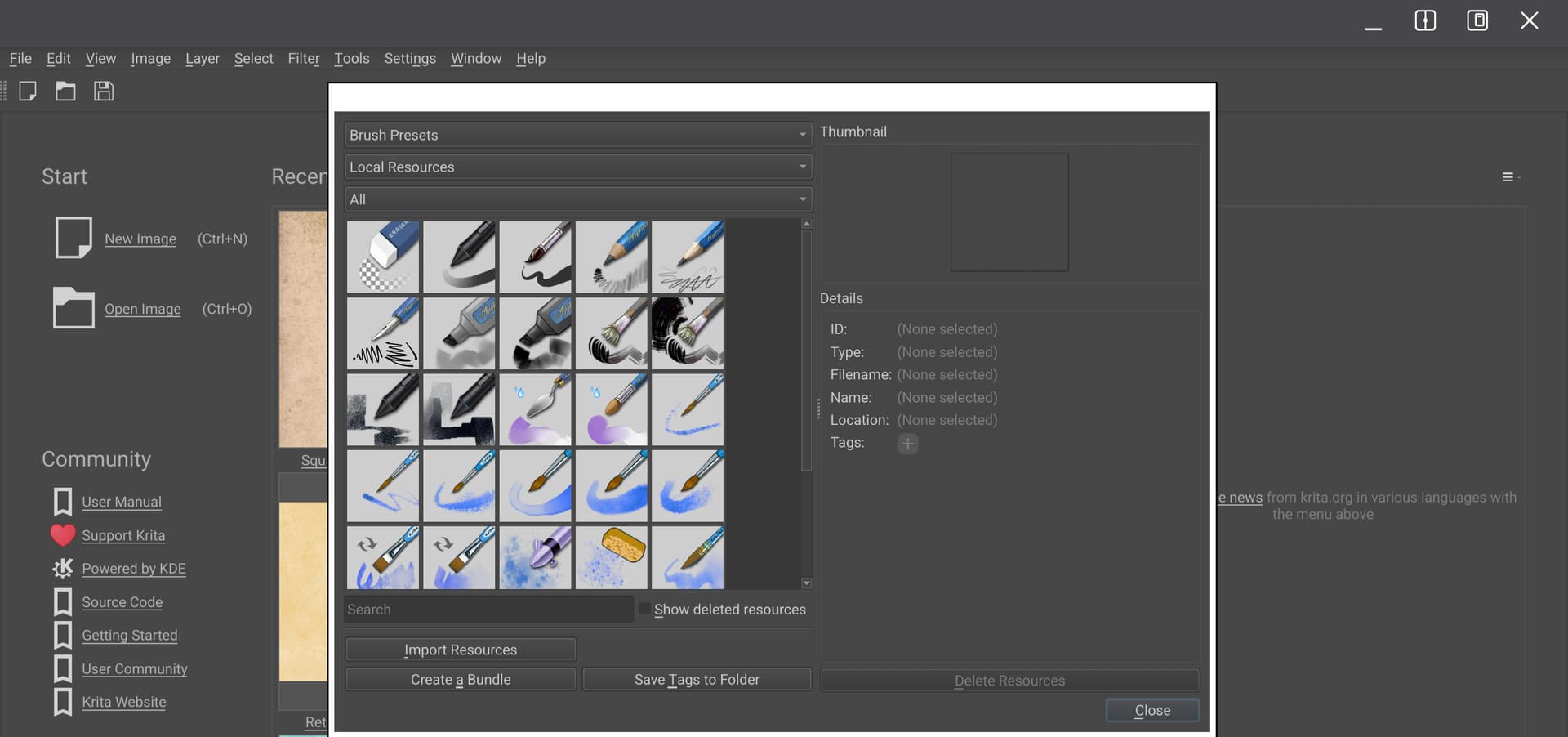Enable Show deleted resources checkbox
Screen dimensions: 1568x737
tap(644, 609)
